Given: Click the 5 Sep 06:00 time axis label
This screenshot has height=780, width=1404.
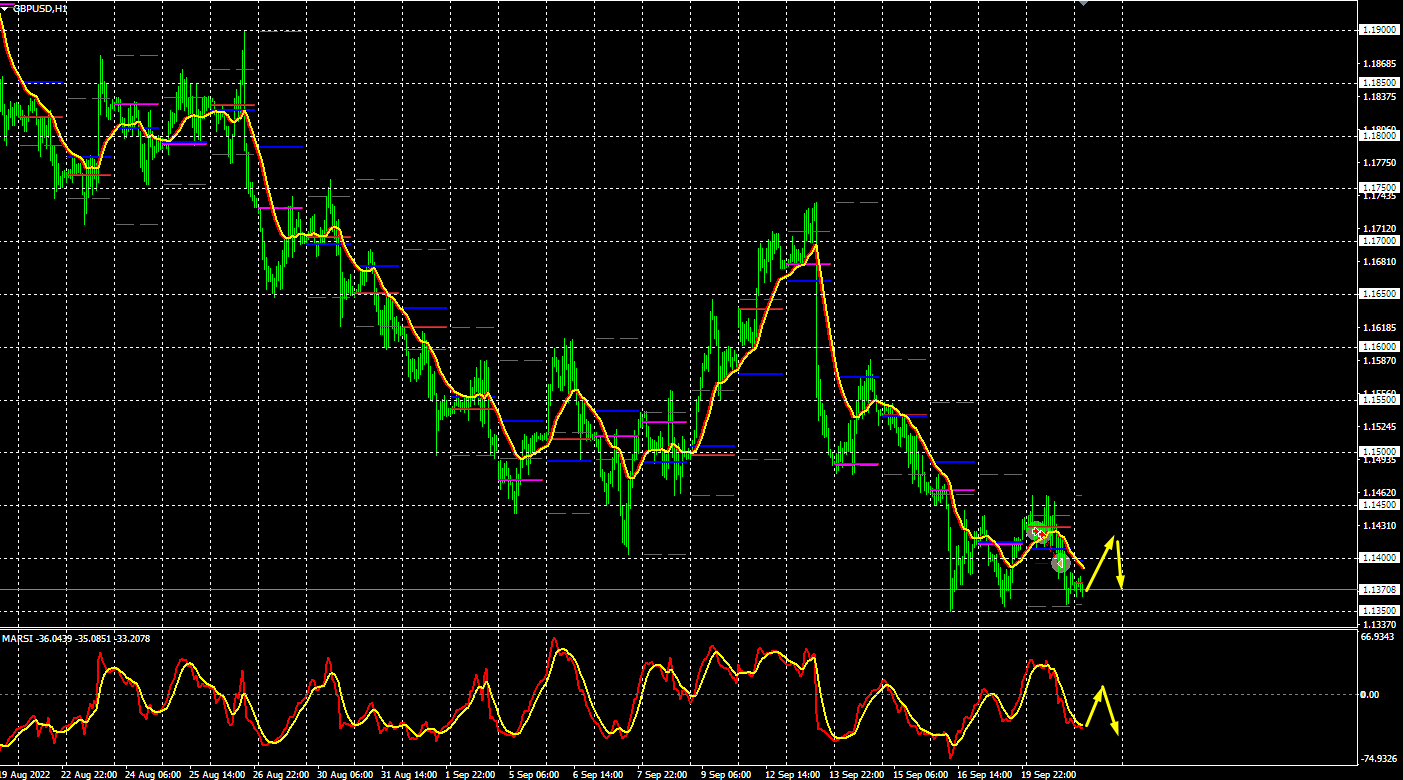Looking at the screenshot, I should coord(533,774).
